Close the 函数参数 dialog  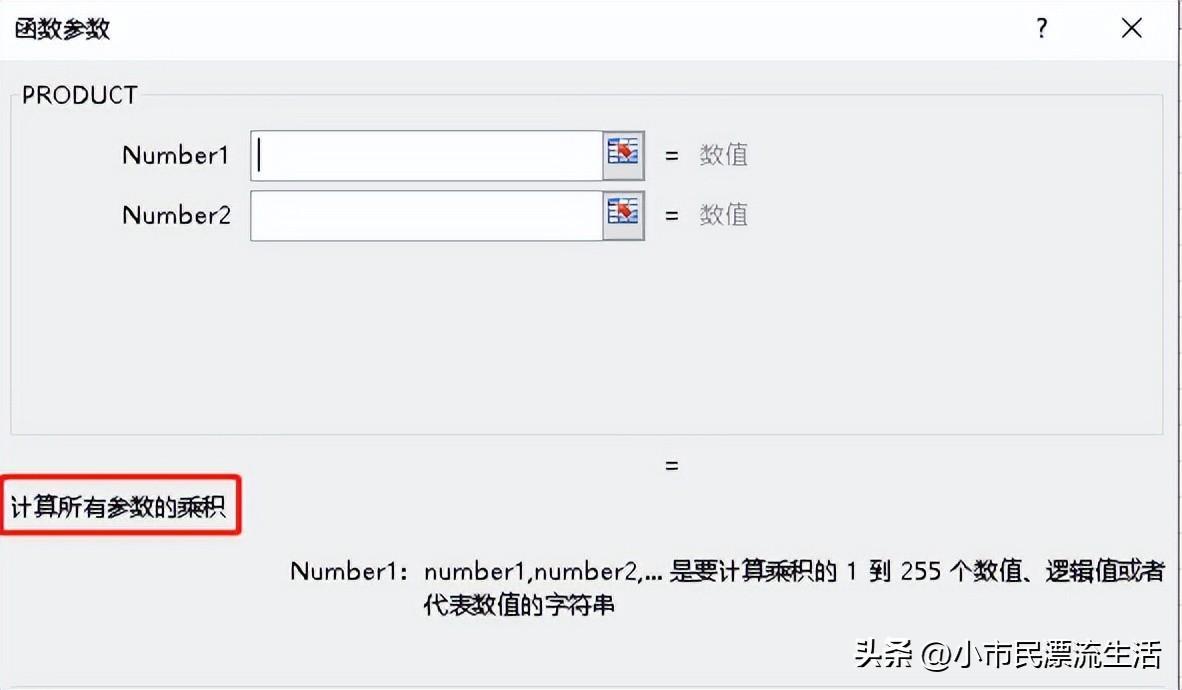[x=1131, y=29]
